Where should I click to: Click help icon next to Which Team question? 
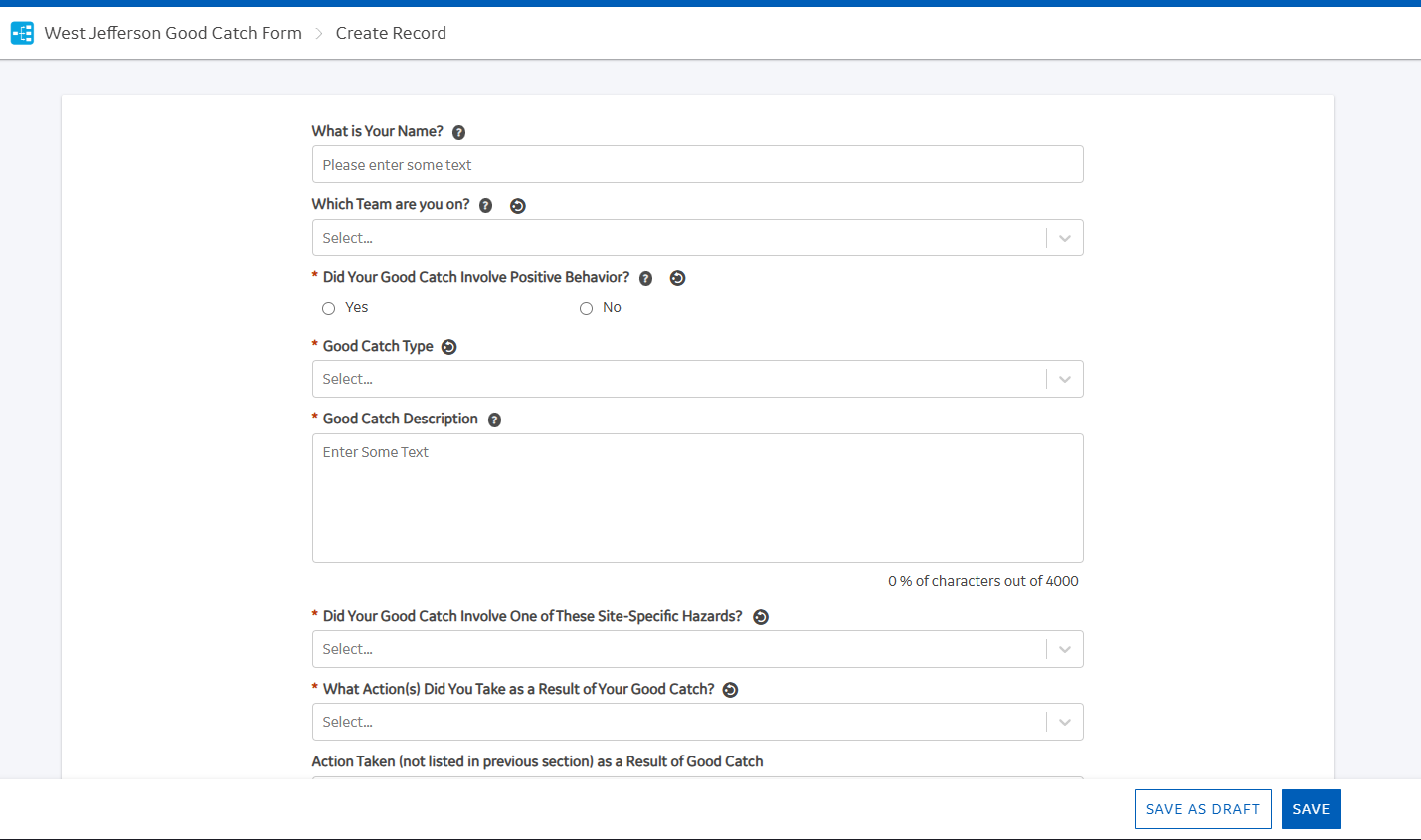(x=485, y=205)
